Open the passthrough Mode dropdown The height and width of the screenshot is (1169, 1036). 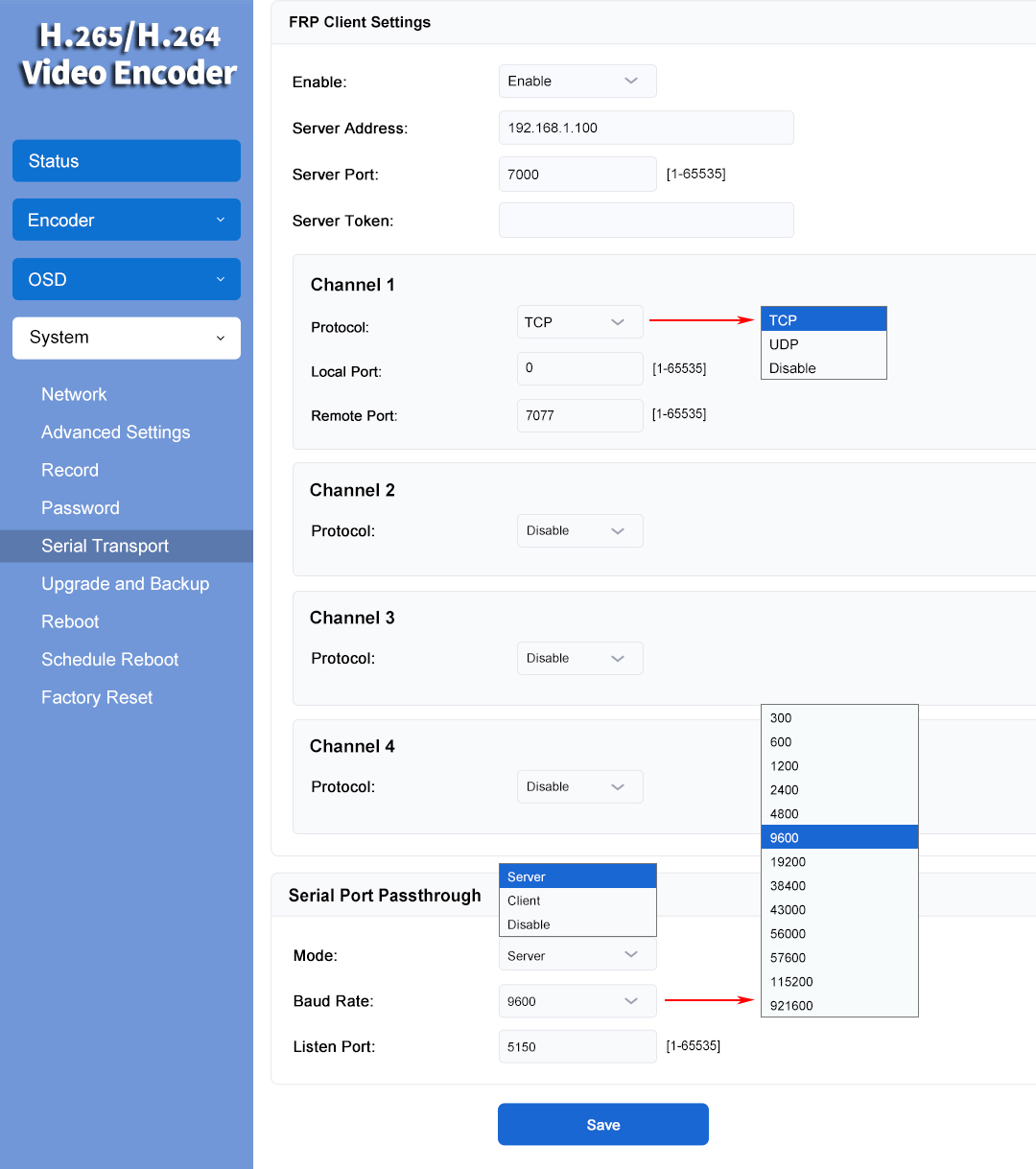(577, 955)
